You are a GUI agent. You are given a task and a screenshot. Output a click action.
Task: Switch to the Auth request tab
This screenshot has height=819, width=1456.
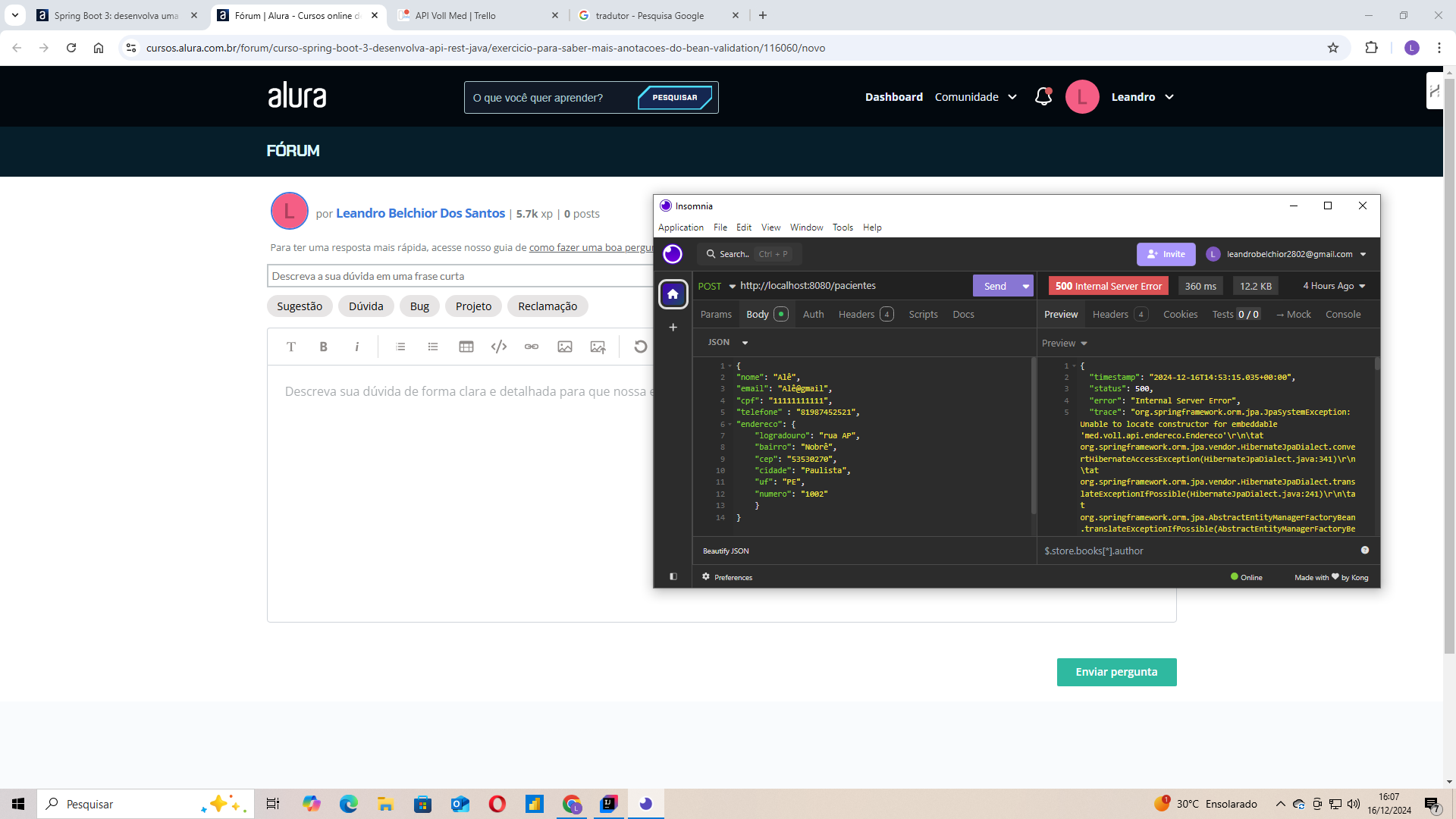click(813, 315)
